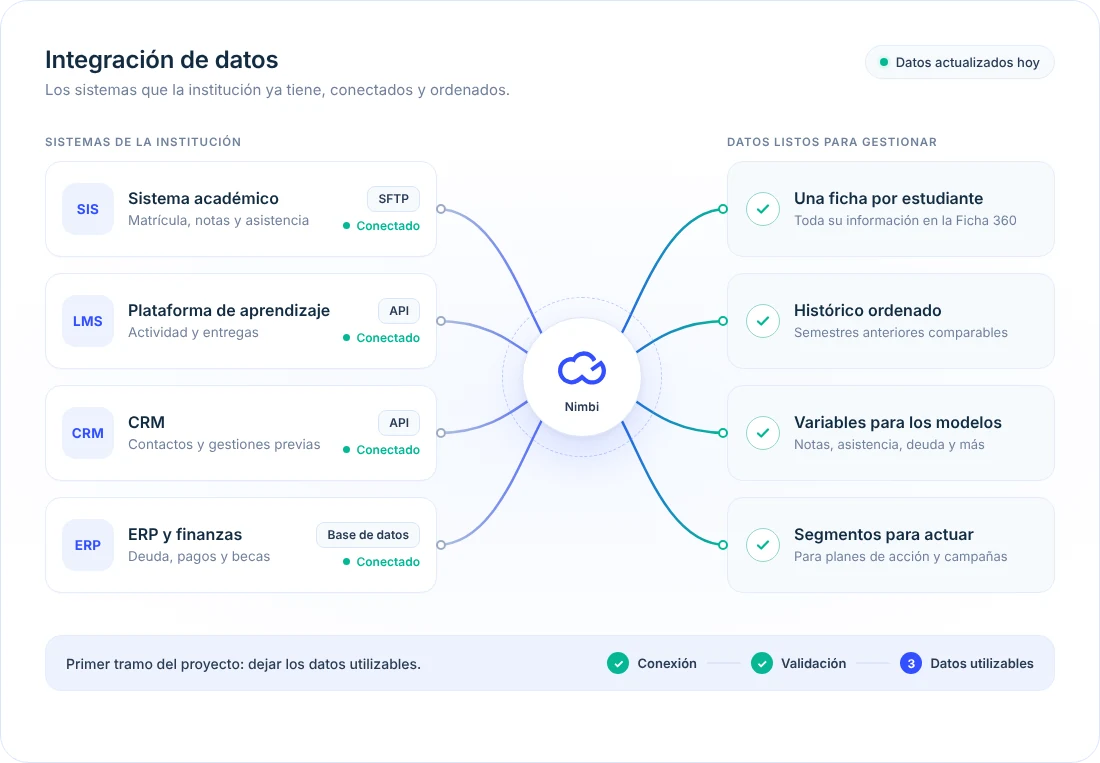1100x763 pixels.
Task: Click SISTEMAS DE LA INSTITUCIÓN section label
Action: (x=143, y=142)
